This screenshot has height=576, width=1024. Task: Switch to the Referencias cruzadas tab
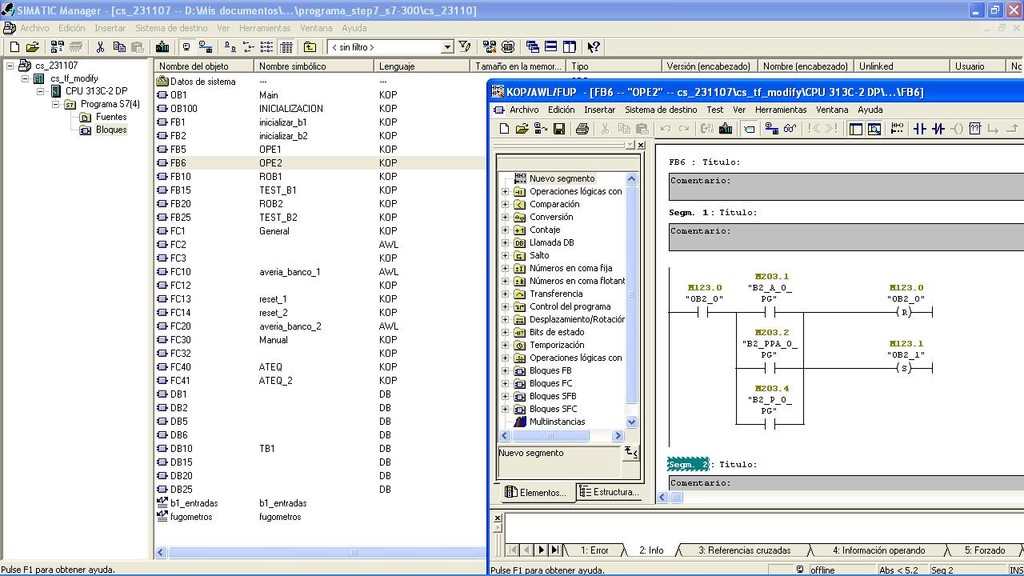click(x=744, y=550)
